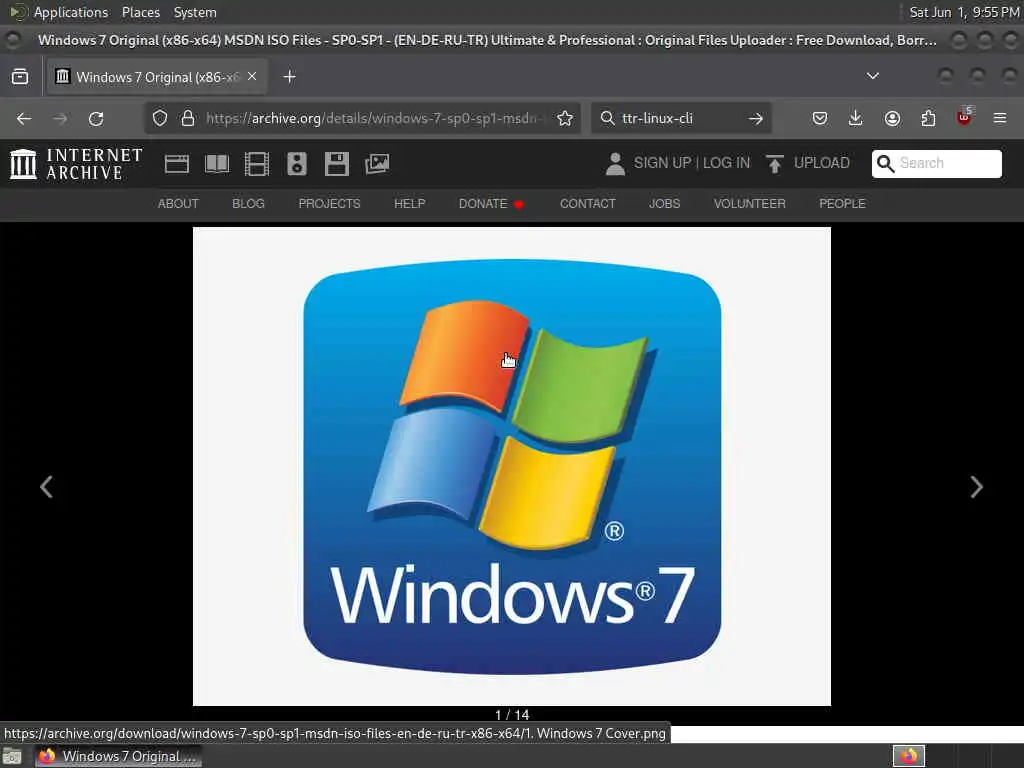Click the upload arrow icon
Viewport: 1024px width, 768px height.
click(775, 163)
